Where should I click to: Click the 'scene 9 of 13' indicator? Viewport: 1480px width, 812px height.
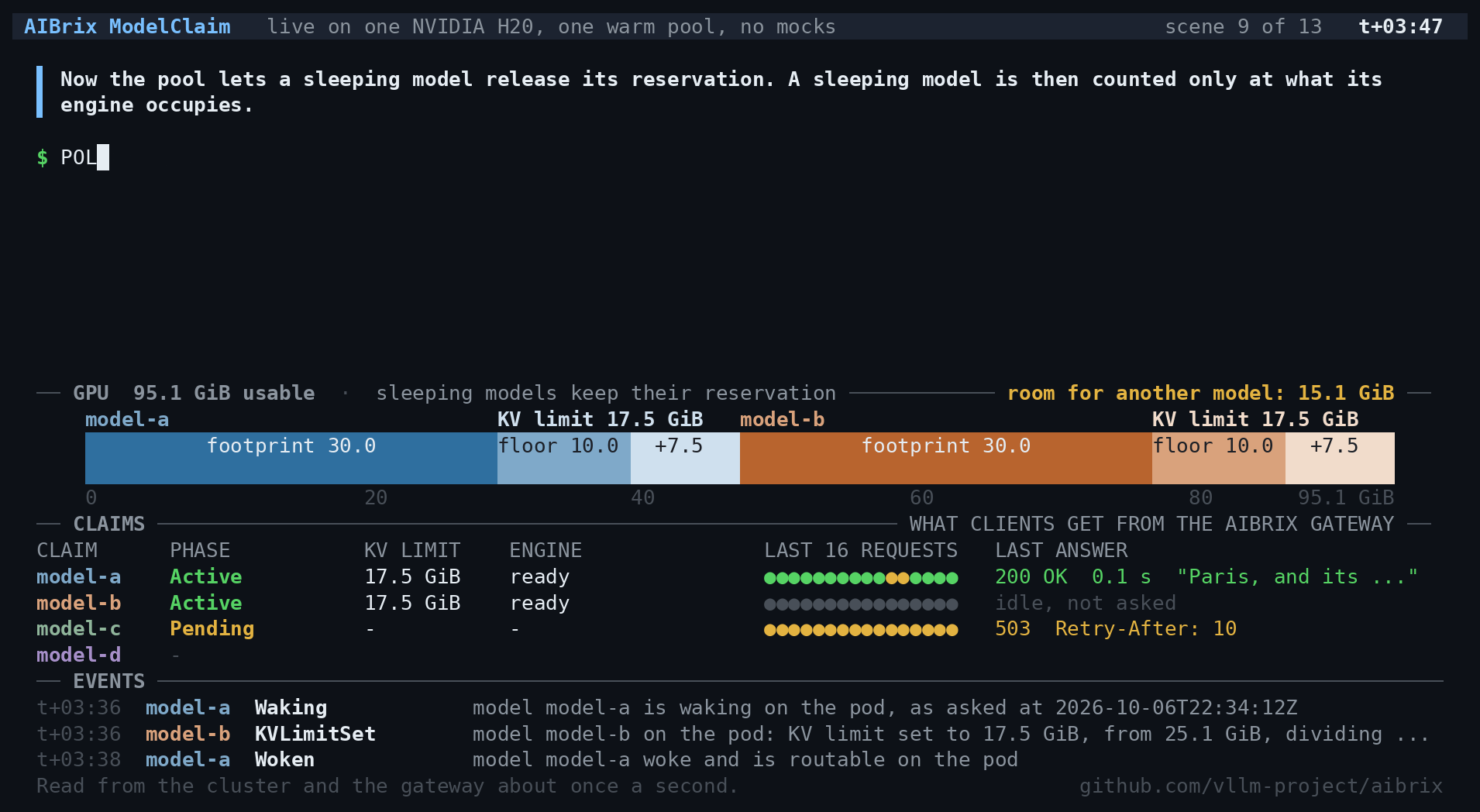click(x=1243, y=26)
